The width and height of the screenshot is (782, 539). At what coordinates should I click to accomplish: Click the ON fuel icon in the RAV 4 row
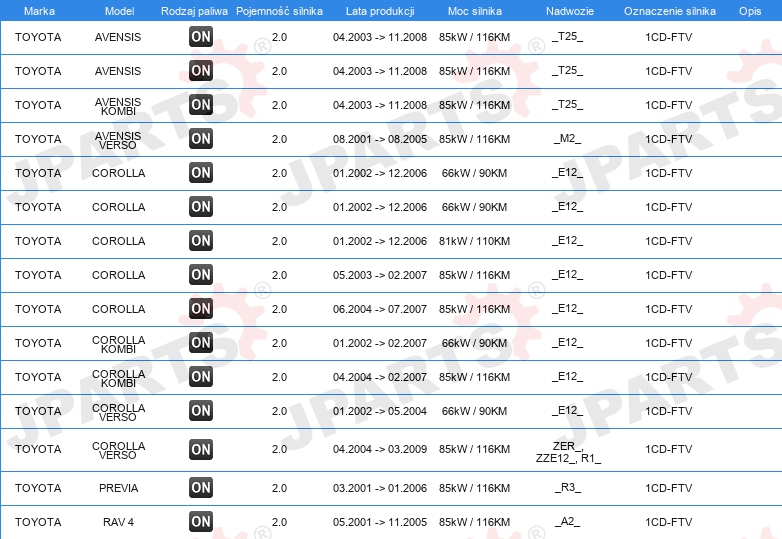[201, 522]
